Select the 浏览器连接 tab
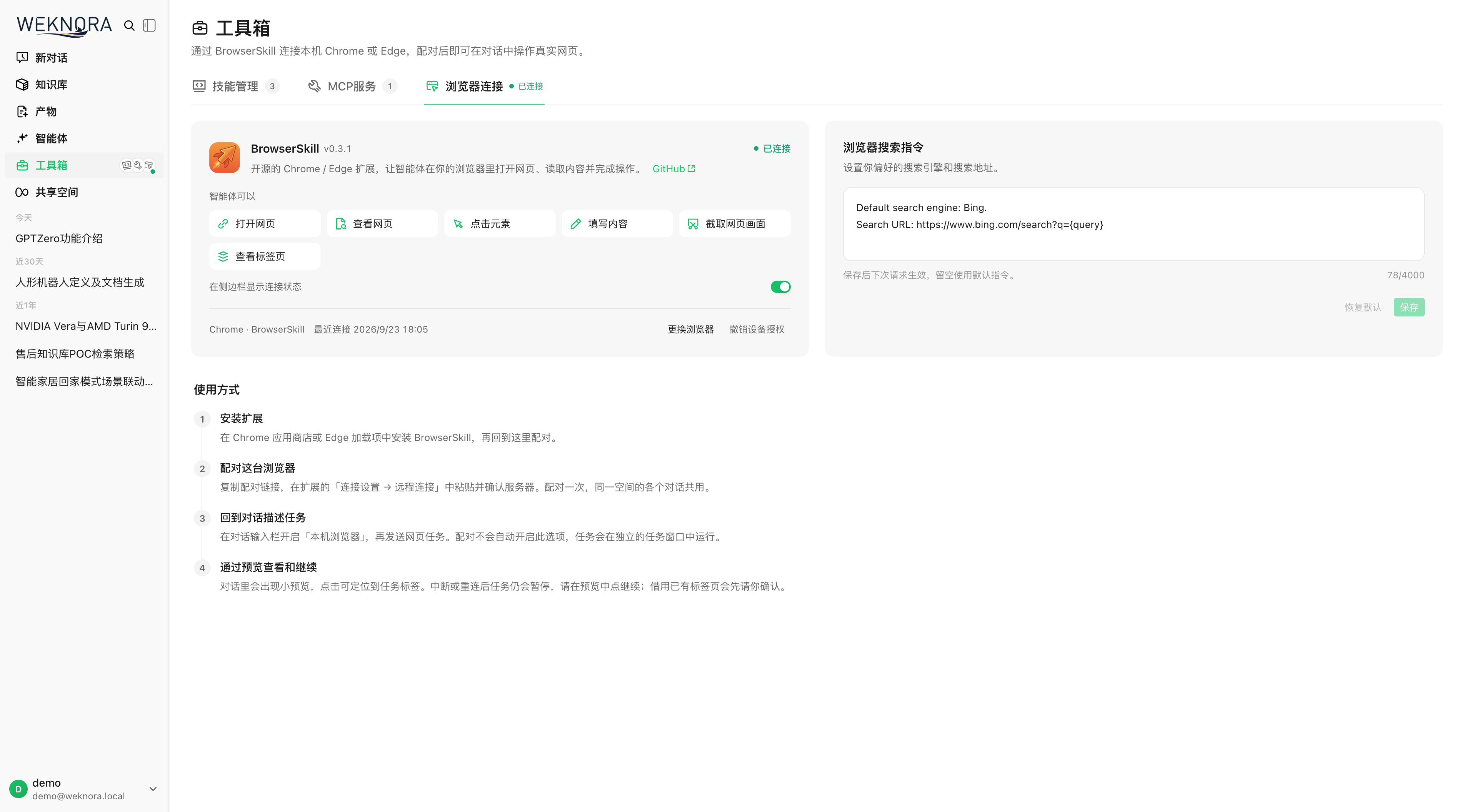The height and width of the screenshot is (812, 1477). pos(484,86)
